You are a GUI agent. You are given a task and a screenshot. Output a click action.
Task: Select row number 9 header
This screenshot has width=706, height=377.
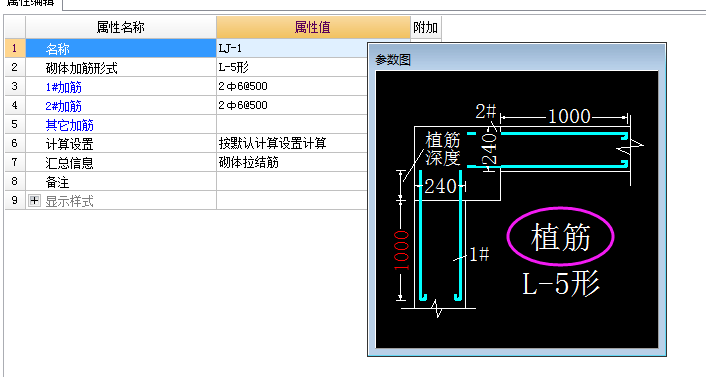pyautogui.click(x=15, y=200)
